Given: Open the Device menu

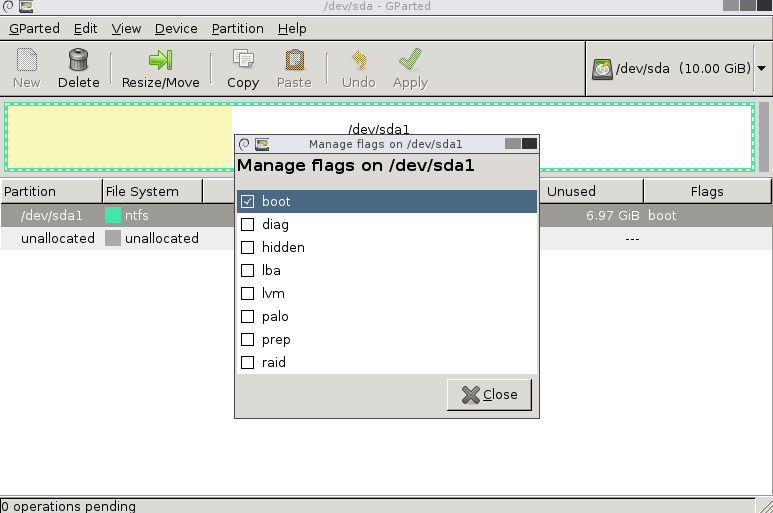Looking at the screenshot, I should pos(176,29).
